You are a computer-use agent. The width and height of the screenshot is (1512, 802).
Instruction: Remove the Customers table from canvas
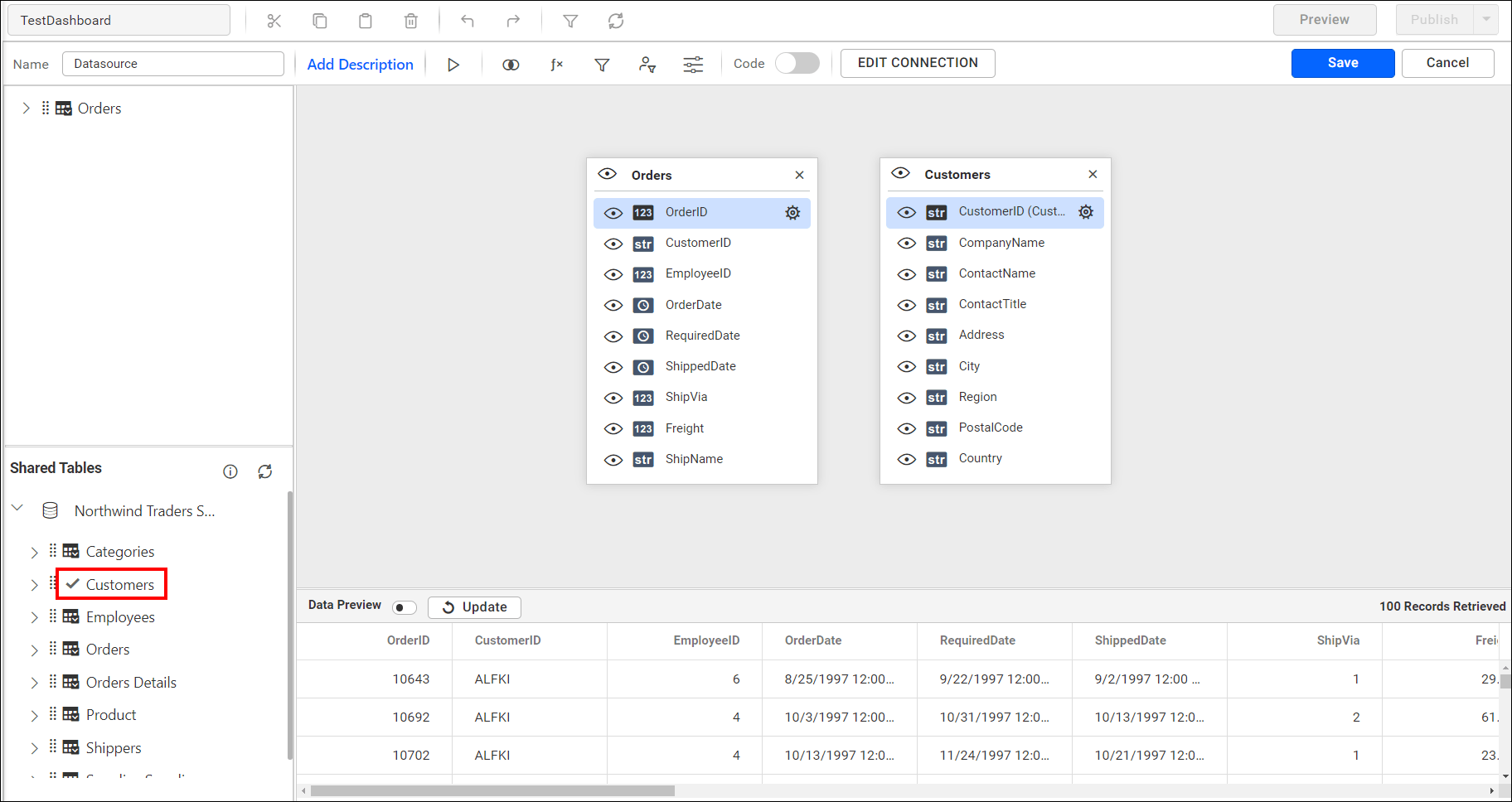click(1093, 174)
